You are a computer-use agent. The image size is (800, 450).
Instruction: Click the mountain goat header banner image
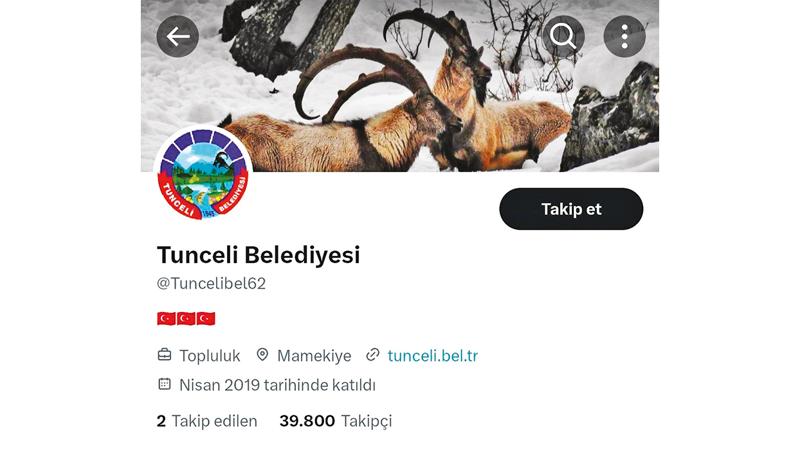(399, 86)
